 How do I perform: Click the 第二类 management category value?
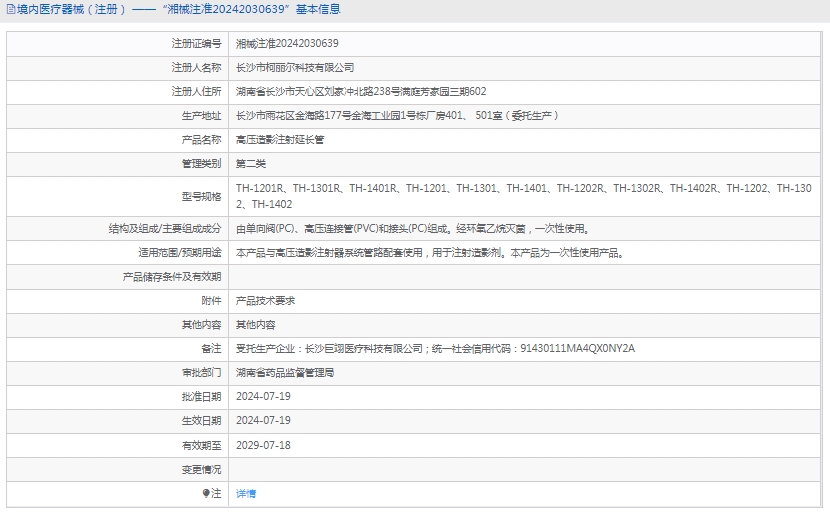[251, 164]
